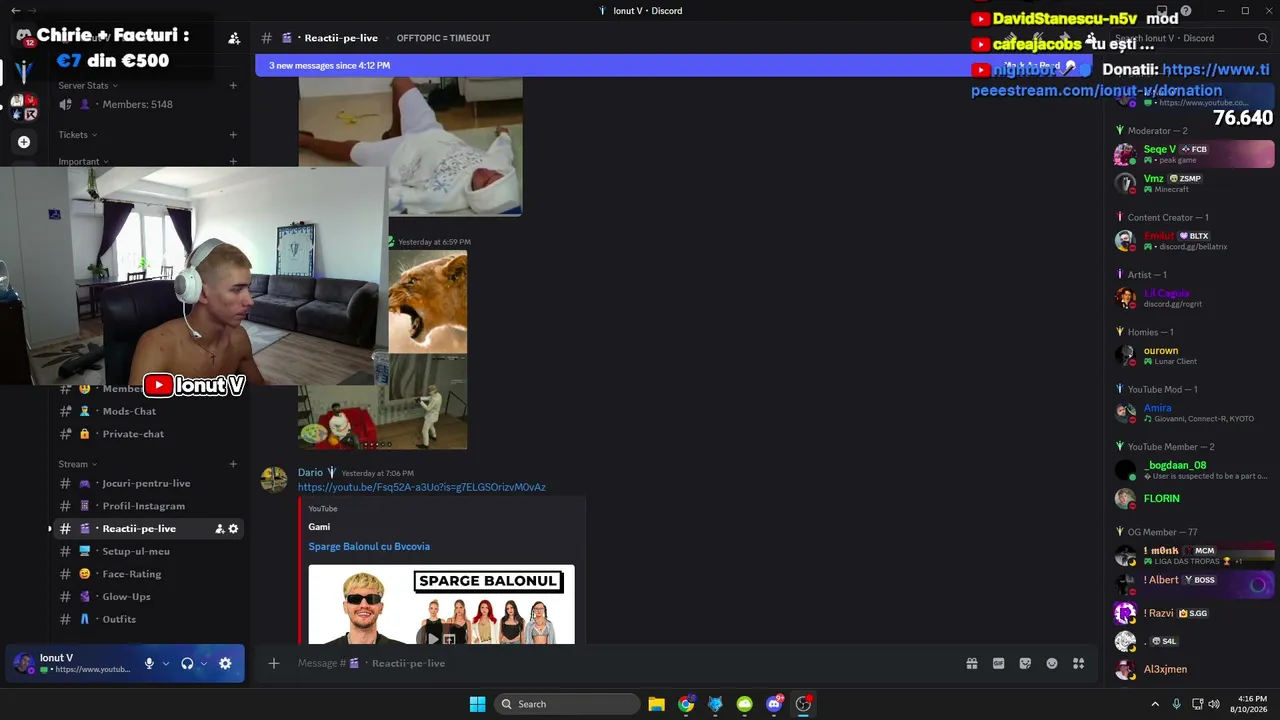The width and height of the screenshot is (1280, 720).
Task: Add a channel to Stream category
Action: tap(233, 464)
